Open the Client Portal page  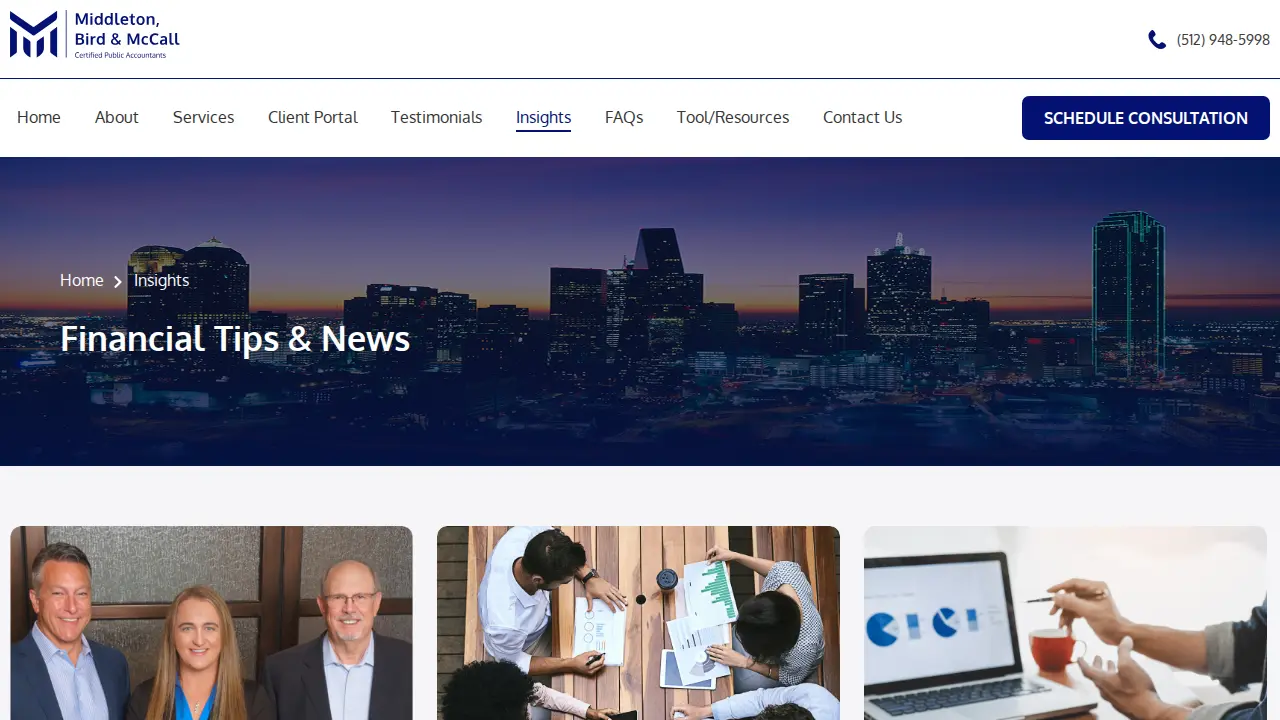[x=313, y=117]
